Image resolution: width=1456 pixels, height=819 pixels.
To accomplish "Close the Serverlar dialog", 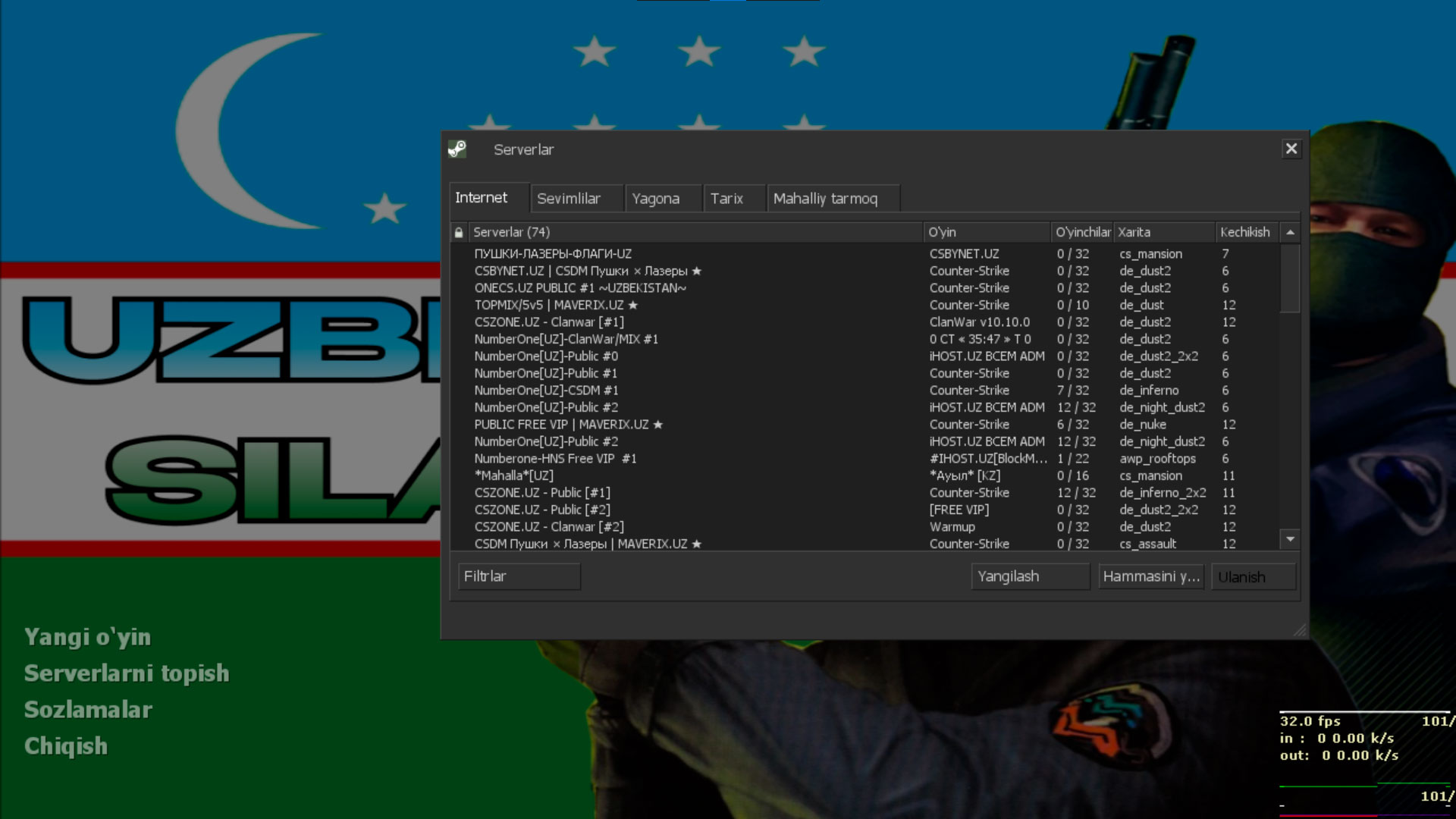I will pyautogui.click(x=1291, y=149).
